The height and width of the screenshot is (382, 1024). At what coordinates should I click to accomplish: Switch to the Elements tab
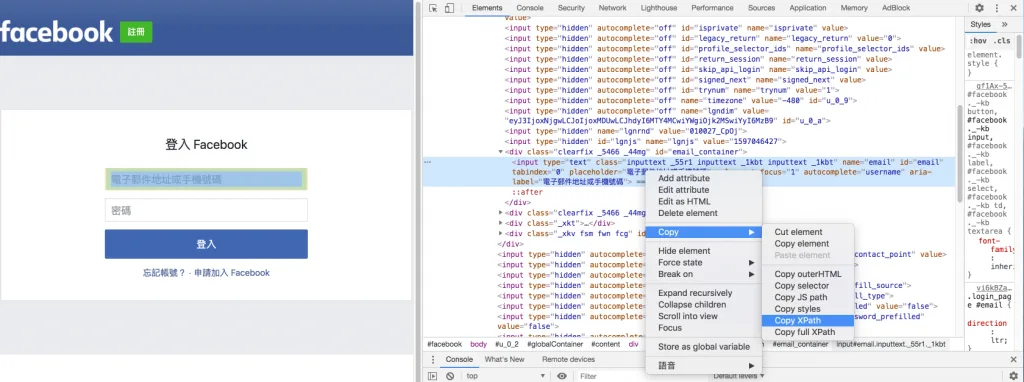point(487,8)
